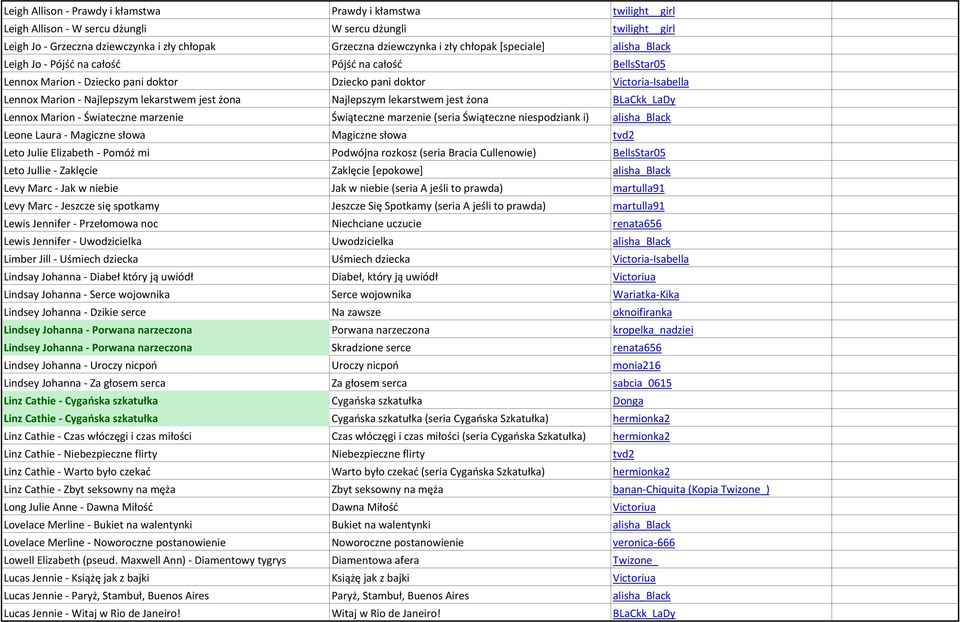960x622 pixels.
Task: Open Victoria-Isabella link for Dziecko pani doktor
Action: (x=651, y=82)
